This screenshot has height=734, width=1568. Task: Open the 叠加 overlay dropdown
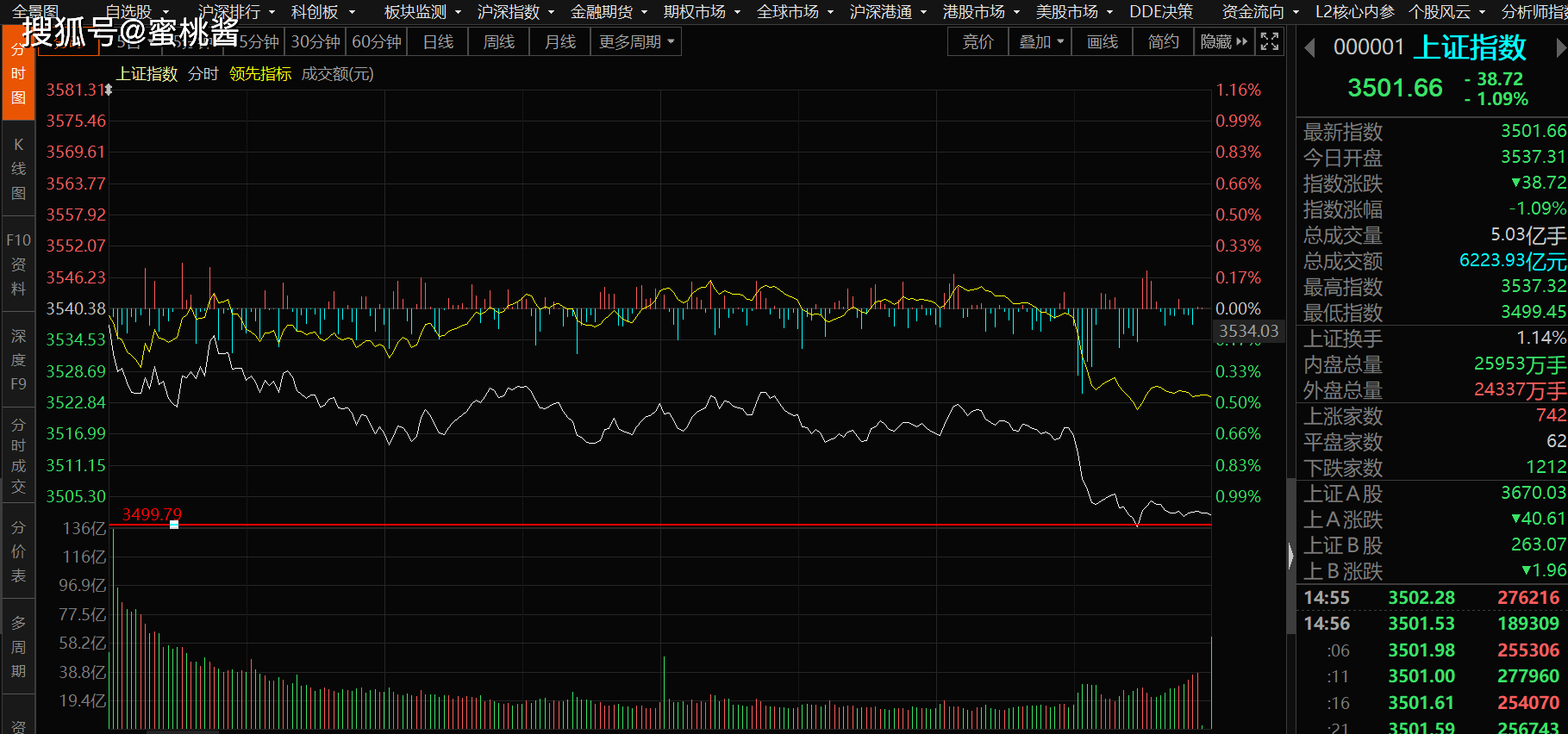point(1040,41)
